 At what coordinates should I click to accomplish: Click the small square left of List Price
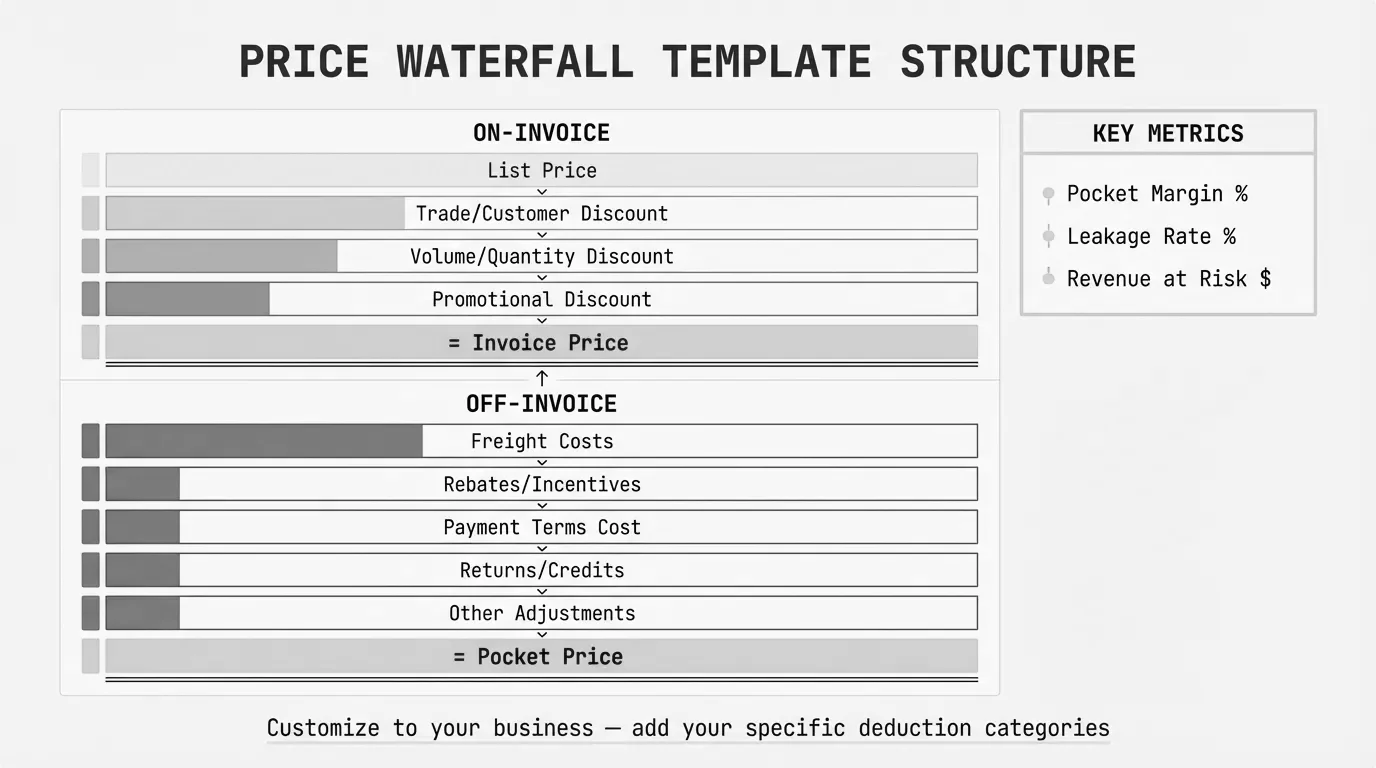point(90,170)
